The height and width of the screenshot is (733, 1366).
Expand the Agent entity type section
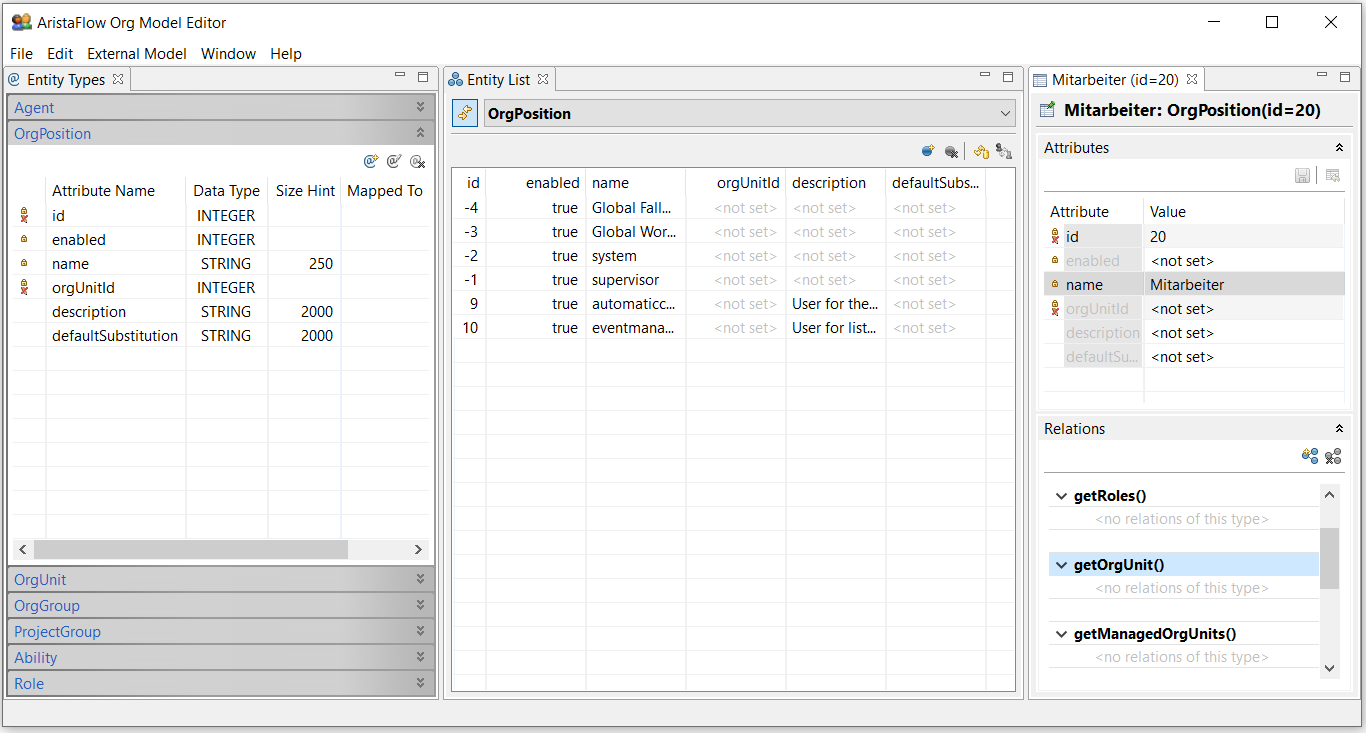tap(421, 107)
